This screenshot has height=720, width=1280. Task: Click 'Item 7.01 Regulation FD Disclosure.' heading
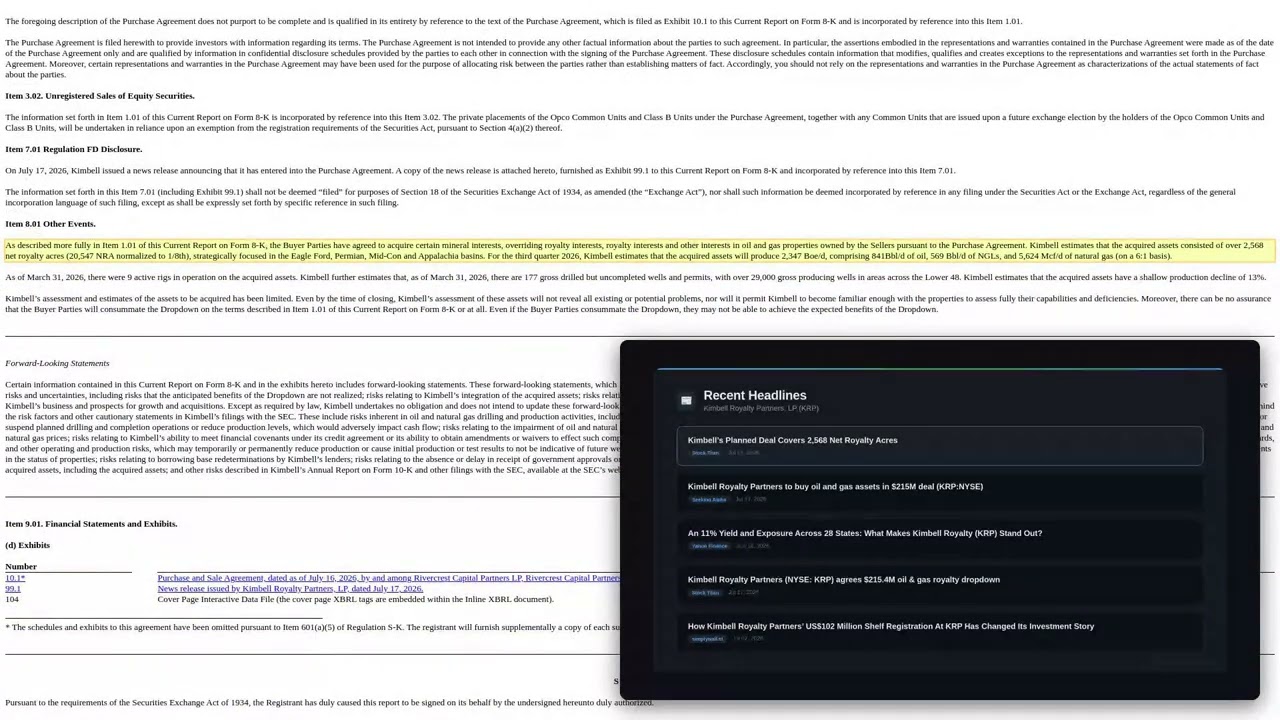coord(74,149)
